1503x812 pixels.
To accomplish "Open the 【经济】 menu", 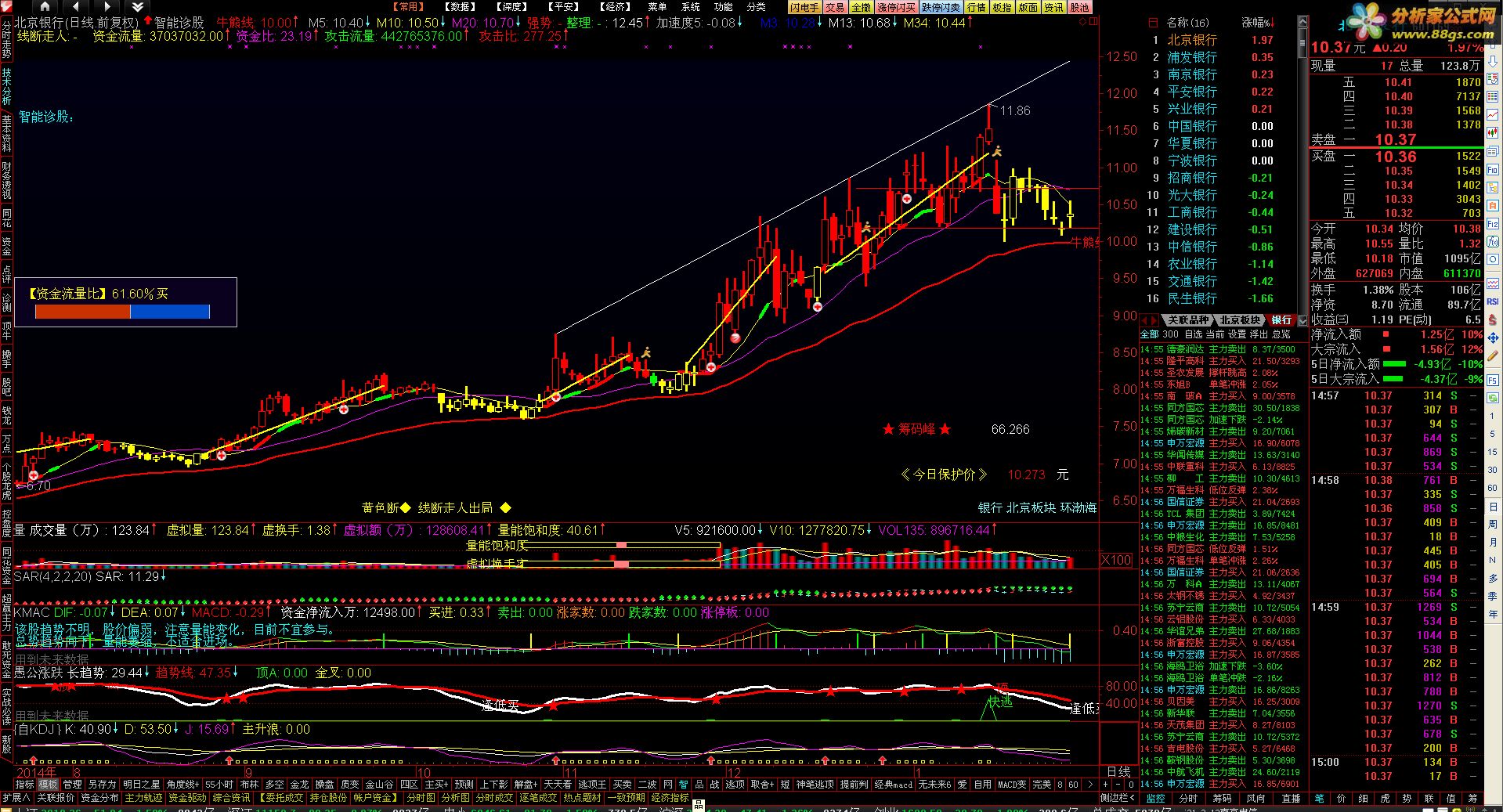I will 616,7.
